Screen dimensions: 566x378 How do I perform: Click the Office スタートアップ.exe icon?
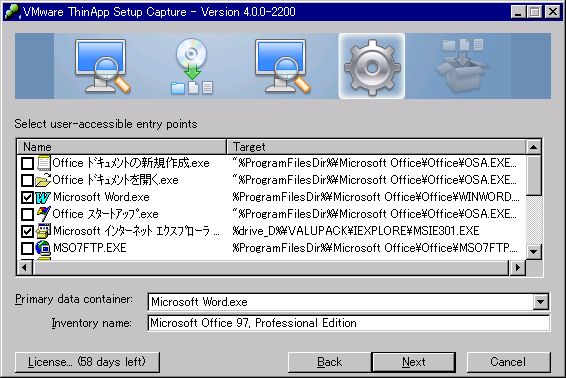pyautogui.click(x=43, y=214)
